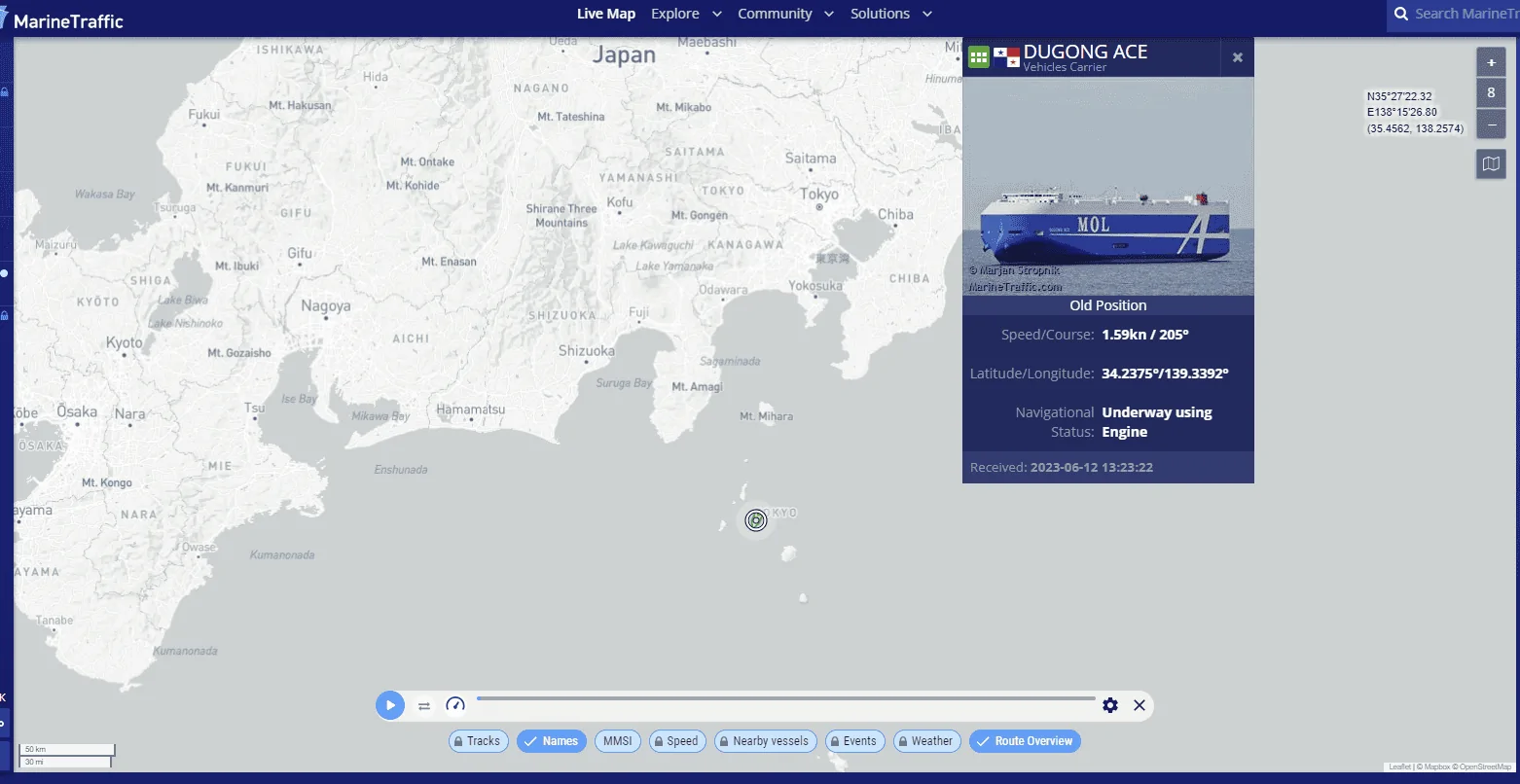View the DUGONG ACE ship photo
The image size is (1520, 784).
[x=1108, y=187]
